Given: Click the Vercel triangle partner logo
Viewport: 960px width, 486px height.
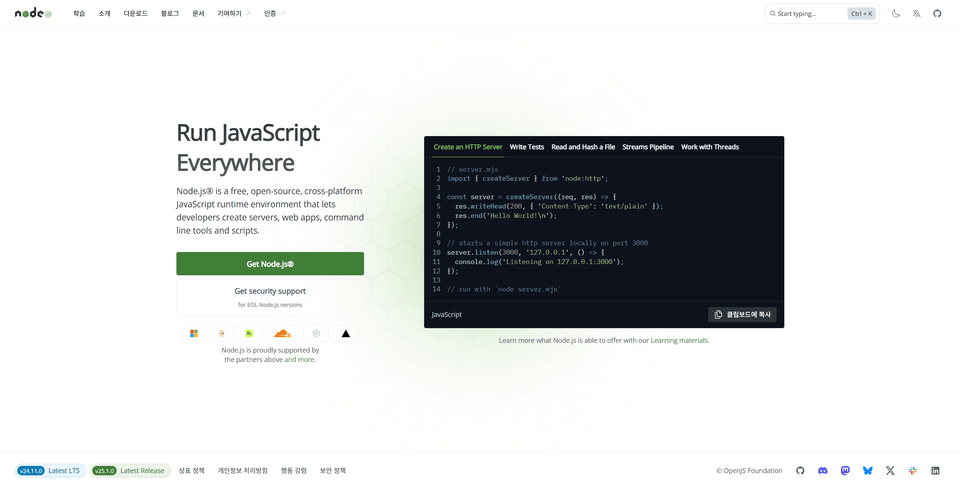Looking at the screenshot, I should coord(345,333).
